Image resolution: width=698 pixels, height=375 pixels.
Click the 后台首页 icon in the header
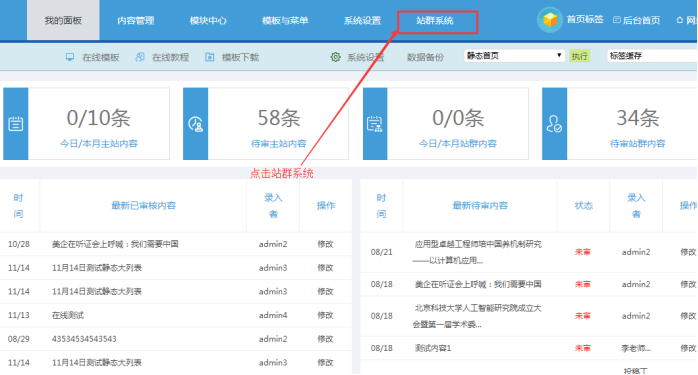point(617,20)
